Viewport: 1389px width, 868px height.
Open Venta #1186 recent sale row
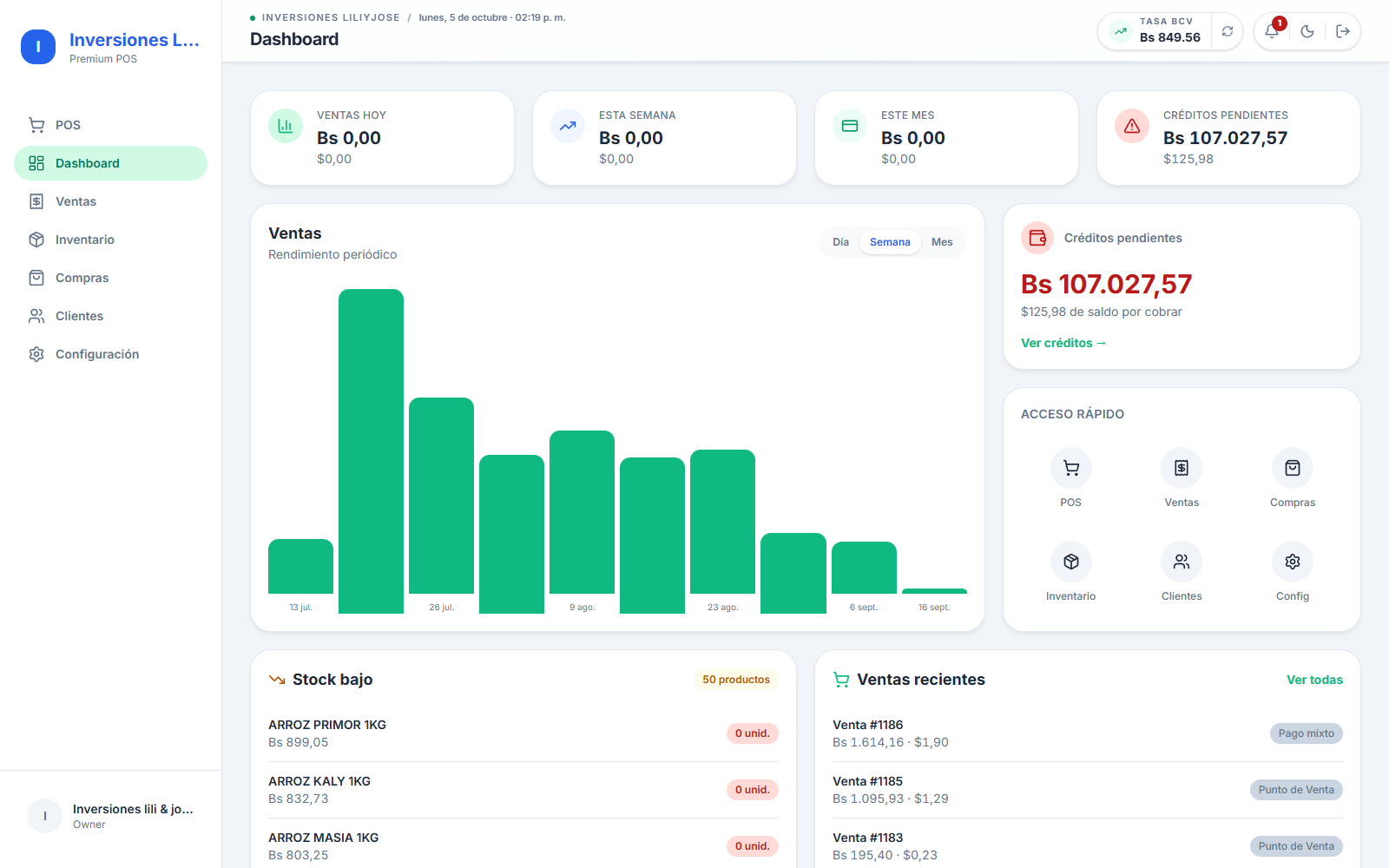click(x=1088, y=733)
